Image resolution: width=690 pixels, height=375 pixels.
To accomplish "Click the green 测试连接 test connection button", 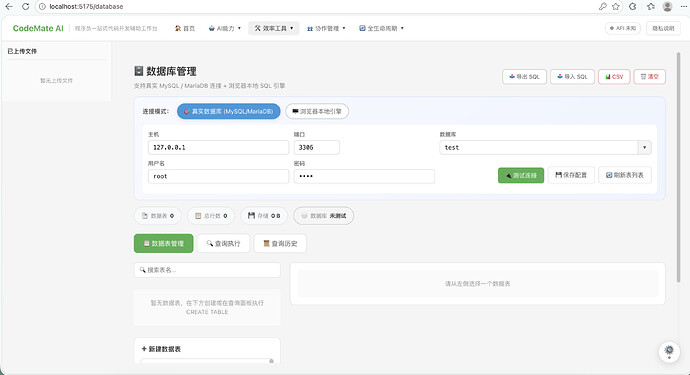I will [x=521, y=175].
